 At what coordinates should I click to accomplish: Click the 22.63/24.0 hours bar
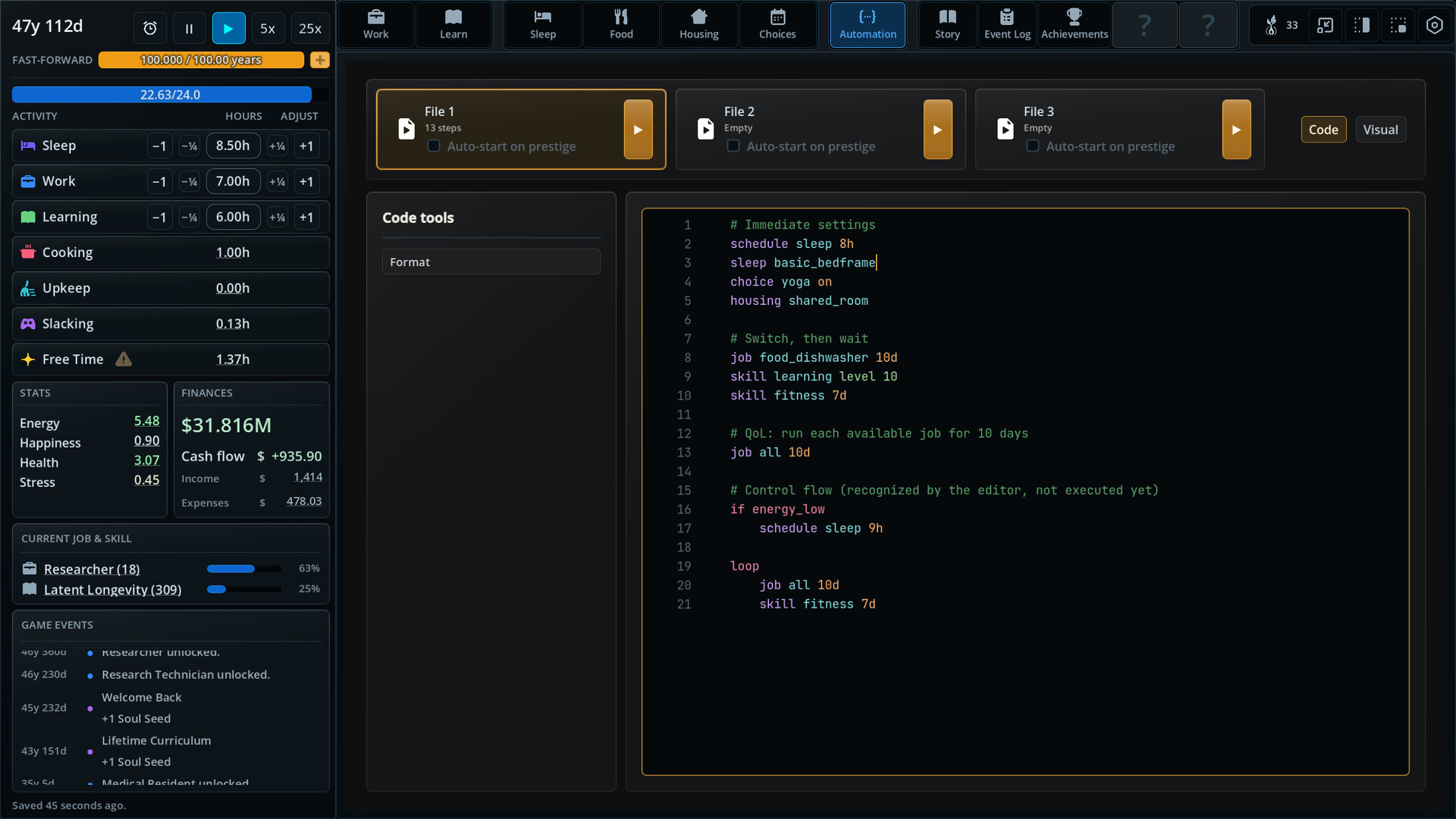click(x=170, y=95)
